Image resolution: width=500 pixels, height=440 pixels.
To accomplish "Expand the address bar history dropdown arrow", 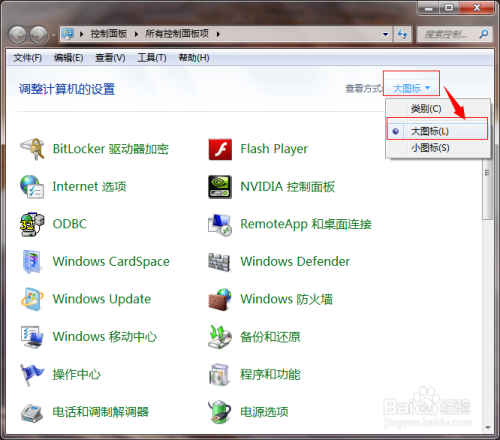I will pos(386,34).
